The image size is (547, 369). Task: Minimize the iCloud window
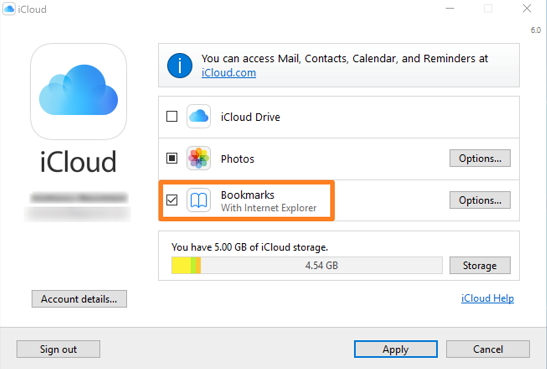coord(450,8)
